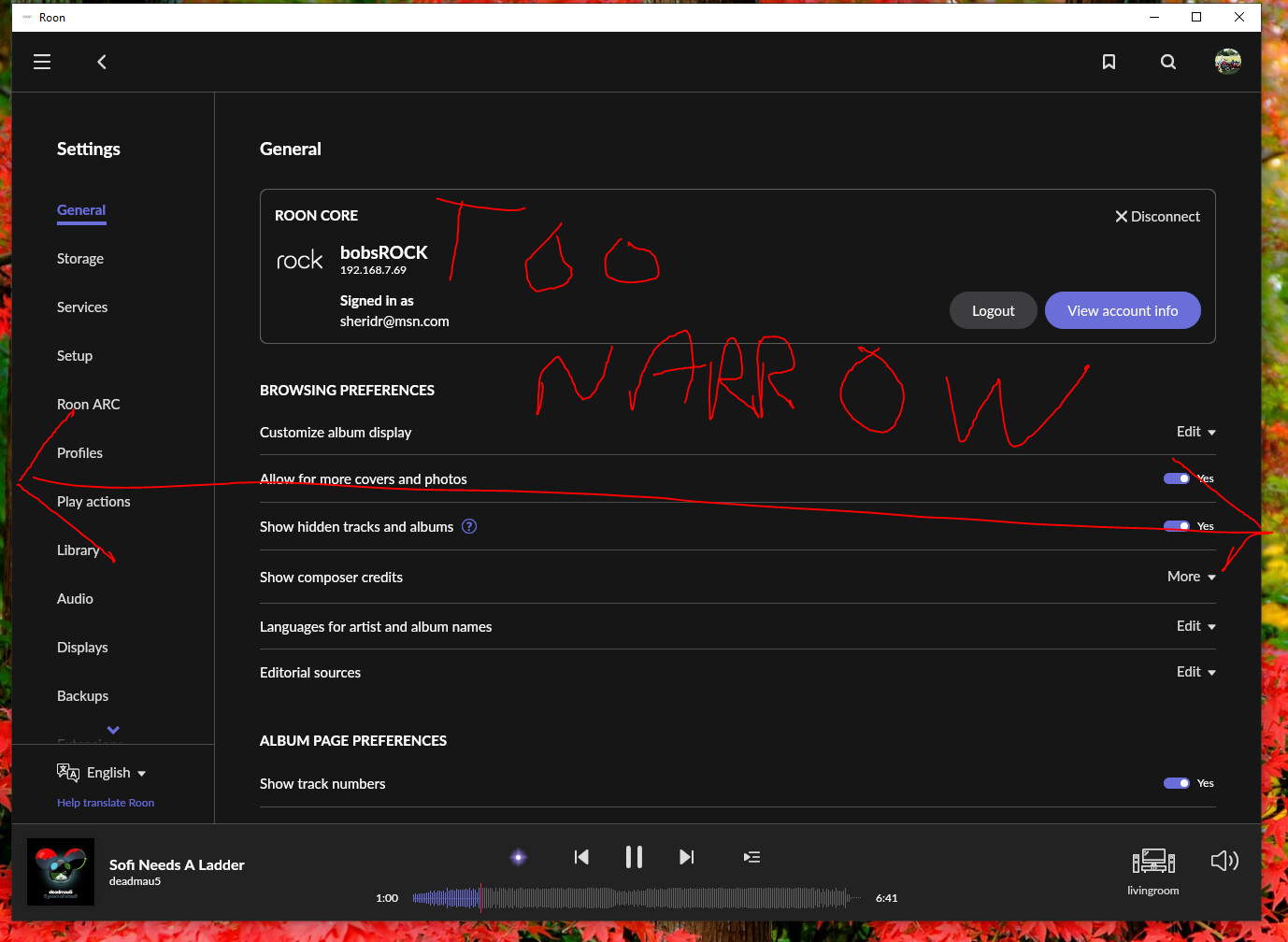Open the Play actions settings section

(x=93, y=502)
